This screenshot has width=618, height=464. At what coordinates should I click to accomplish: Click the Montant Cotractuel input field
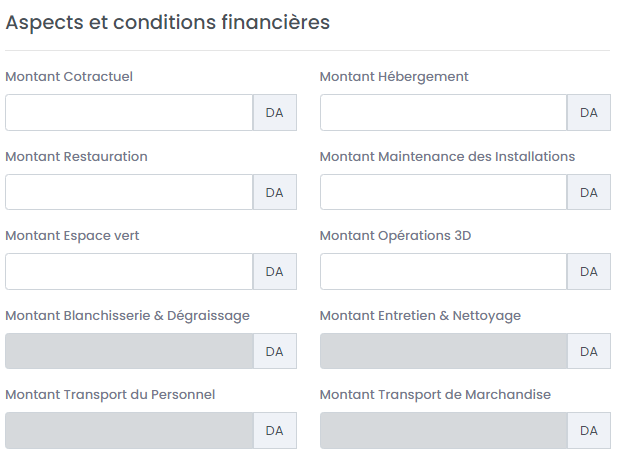[129, 113]
